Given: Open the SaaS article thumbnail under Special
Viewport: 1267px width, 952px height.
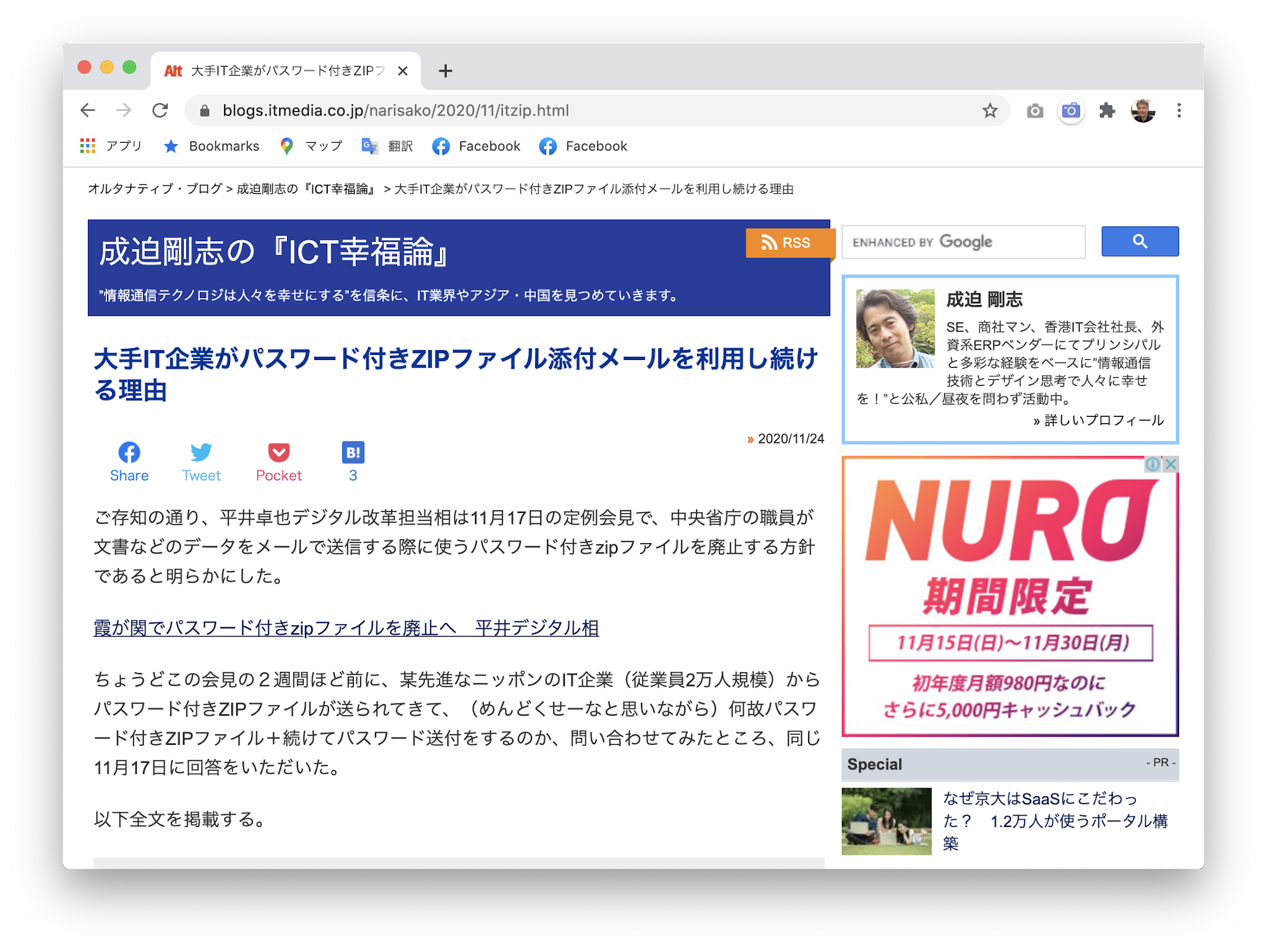Looking at the screenshot, I should point(886,821).
